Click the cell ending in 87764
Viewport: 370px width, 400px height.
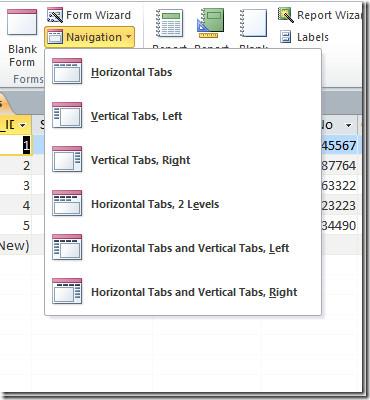pyautogui.click(x=340, y=165)
